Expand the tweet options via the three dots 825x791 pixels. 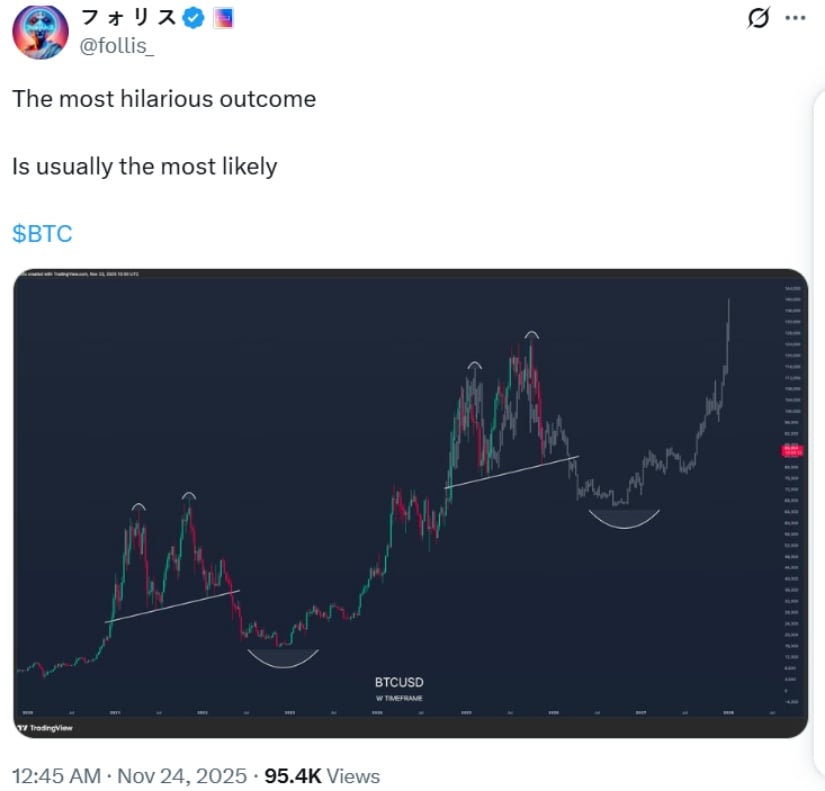click(x=797, y=17)
